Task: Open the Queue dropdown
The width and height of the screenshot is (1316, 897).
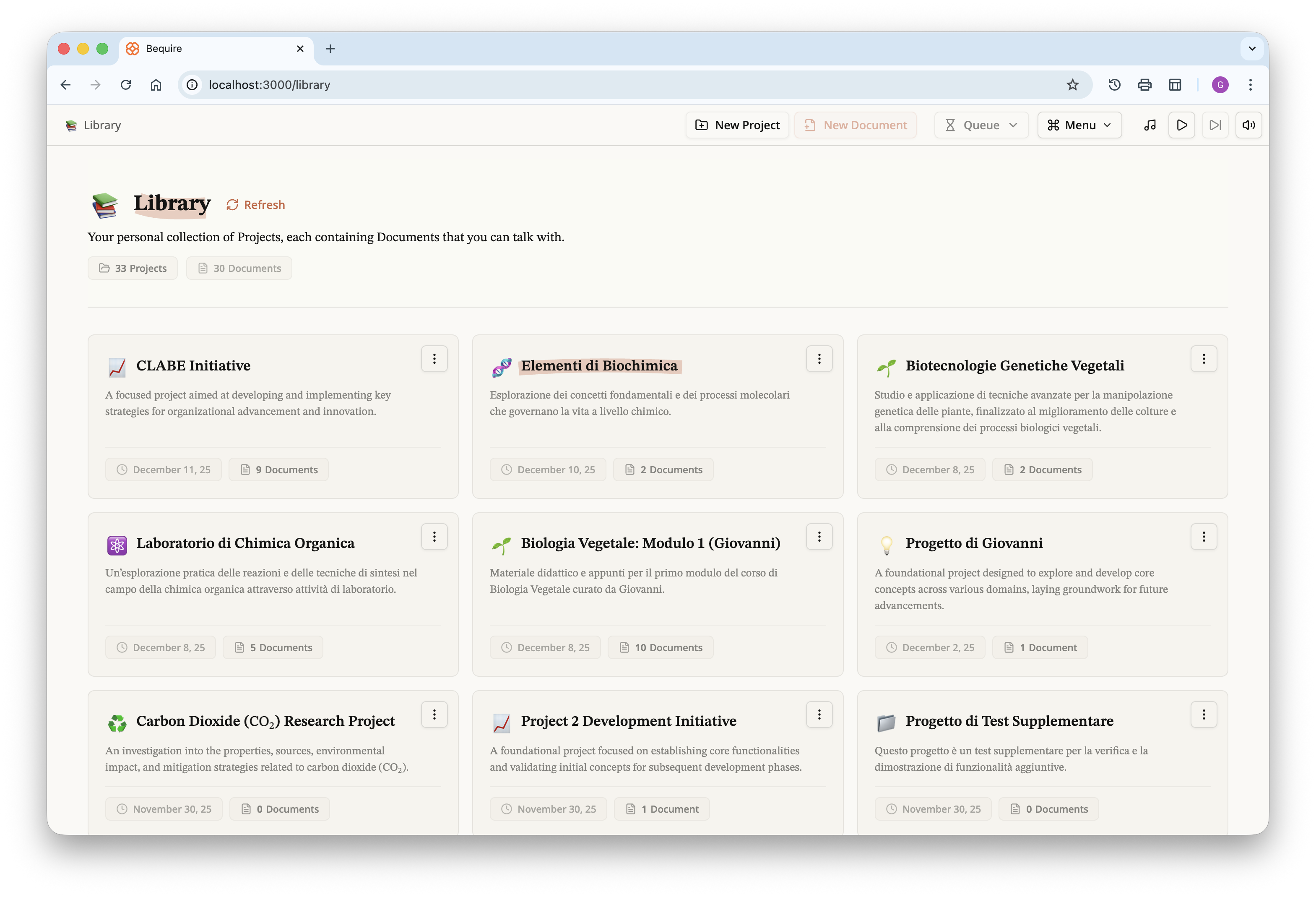Action: (x=981, y=125)
